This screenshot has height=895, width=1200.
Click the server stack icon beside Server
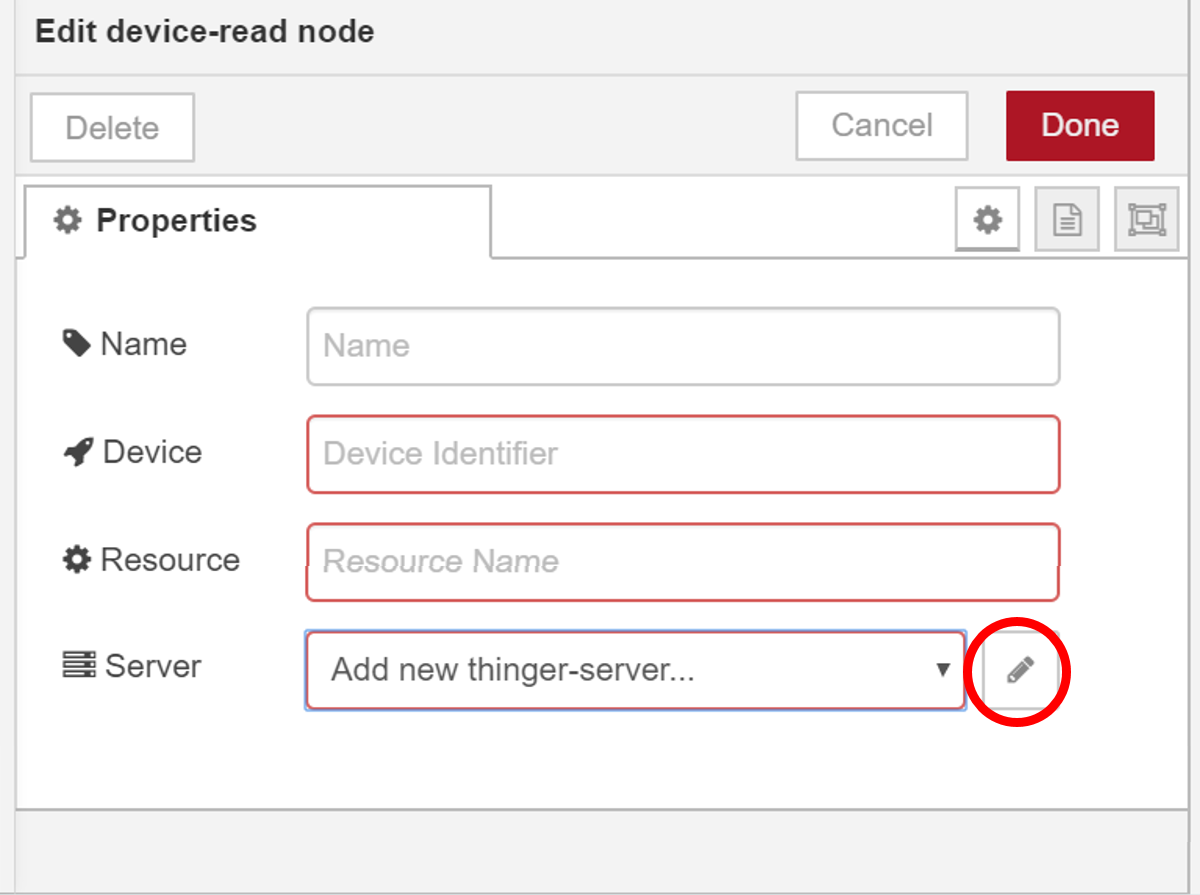click(x=77, y=665)
